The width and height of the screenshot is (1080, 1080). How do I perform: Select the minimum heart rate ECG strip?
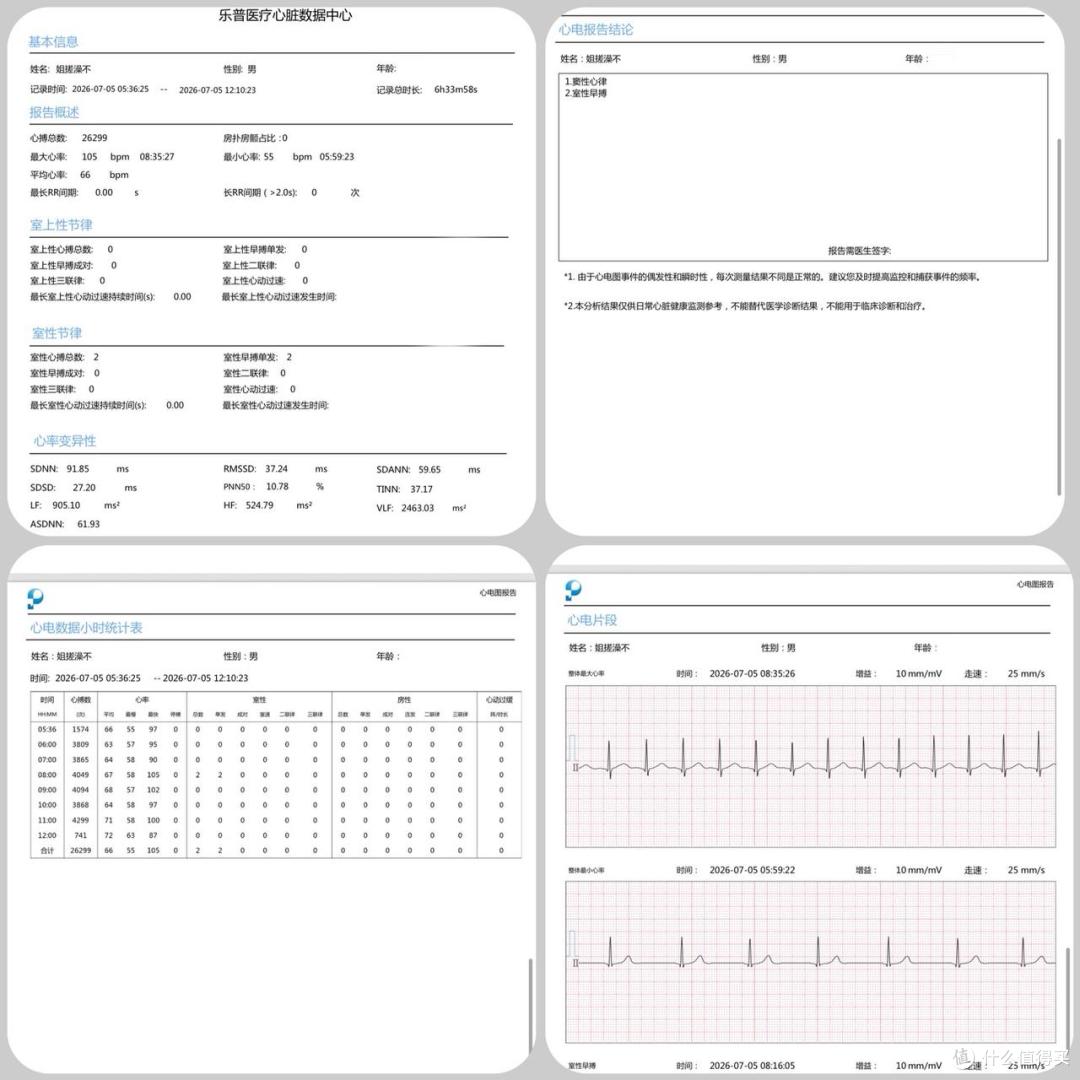810,962
